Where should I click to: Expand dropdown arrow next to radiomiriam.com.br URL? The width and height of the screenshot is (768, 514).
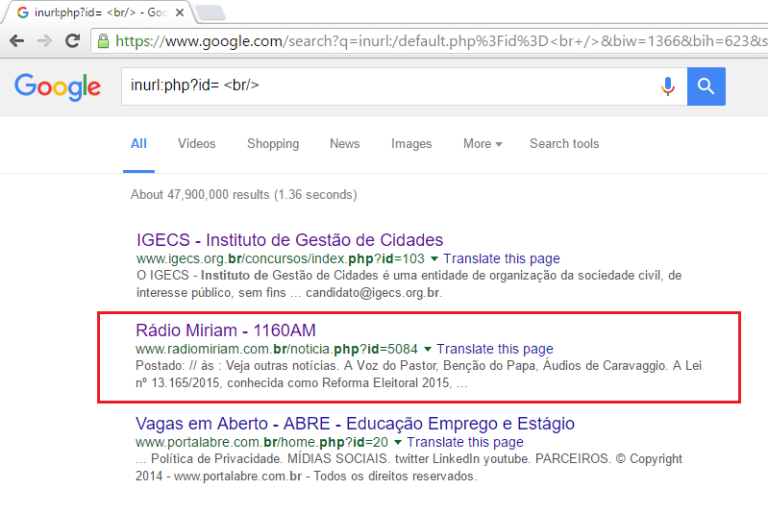427,349
